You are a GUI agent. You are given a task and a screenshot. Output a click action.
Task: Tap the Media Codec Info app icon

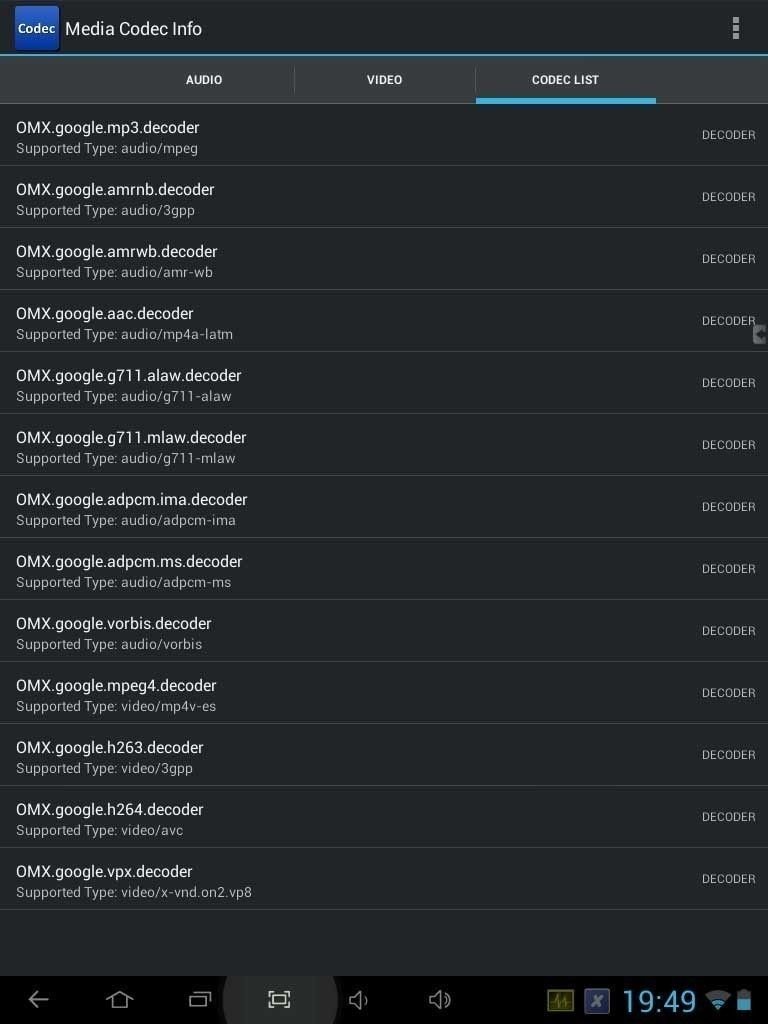point(37,29)
